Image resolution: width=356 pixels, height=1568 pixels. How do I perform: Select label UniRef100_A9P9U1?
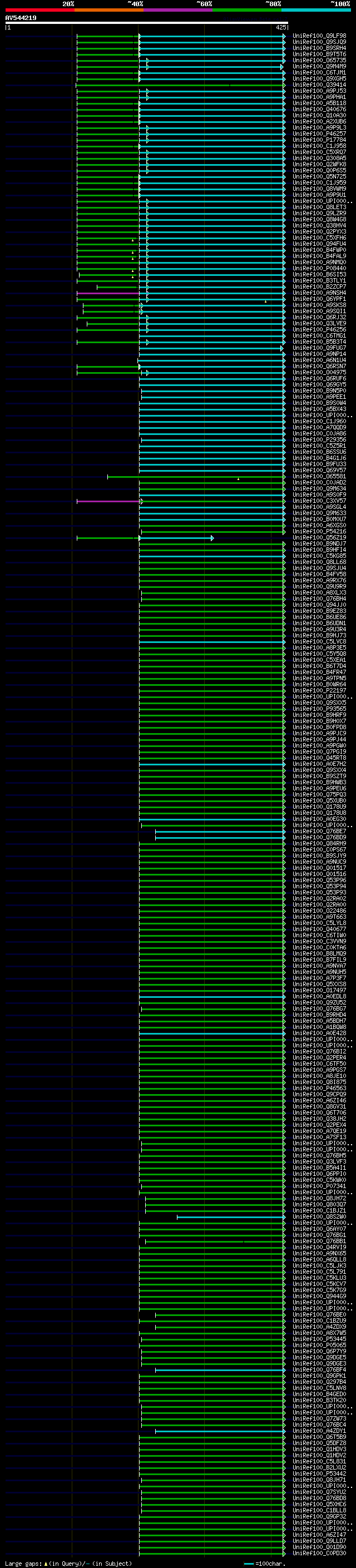[319, 195]
